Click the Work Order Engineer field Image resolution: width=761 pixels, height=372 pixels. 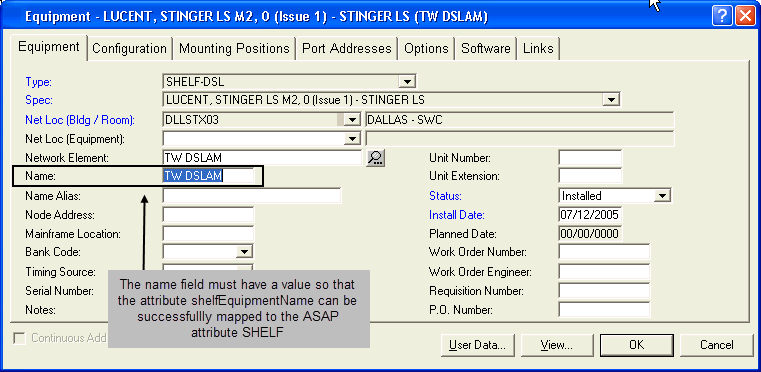click(x=604, y=271)
